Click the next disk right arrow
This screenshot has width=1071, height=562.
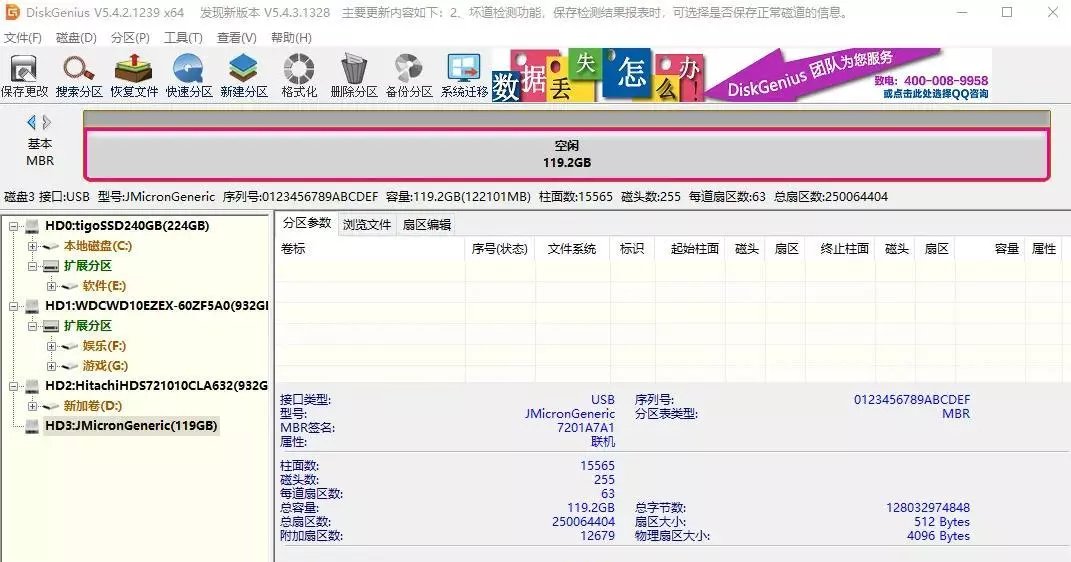46,122
